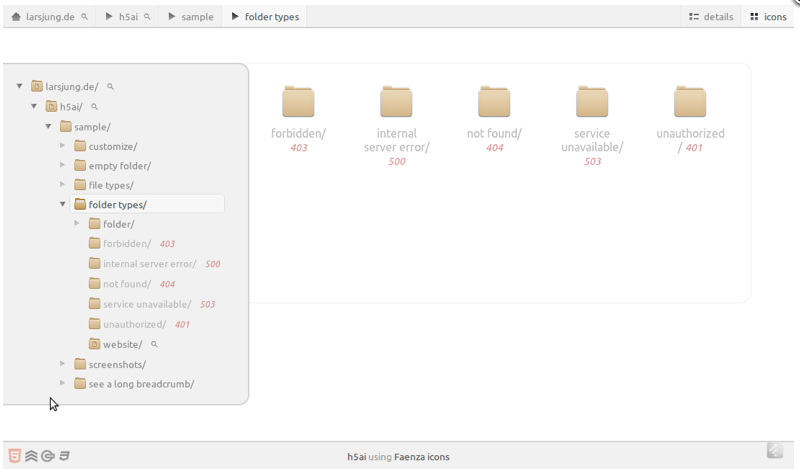Image resolution: width=800 pixels, height=469 pixels.
Task: Open the internal server error folder icon
Action: point(396,102)
